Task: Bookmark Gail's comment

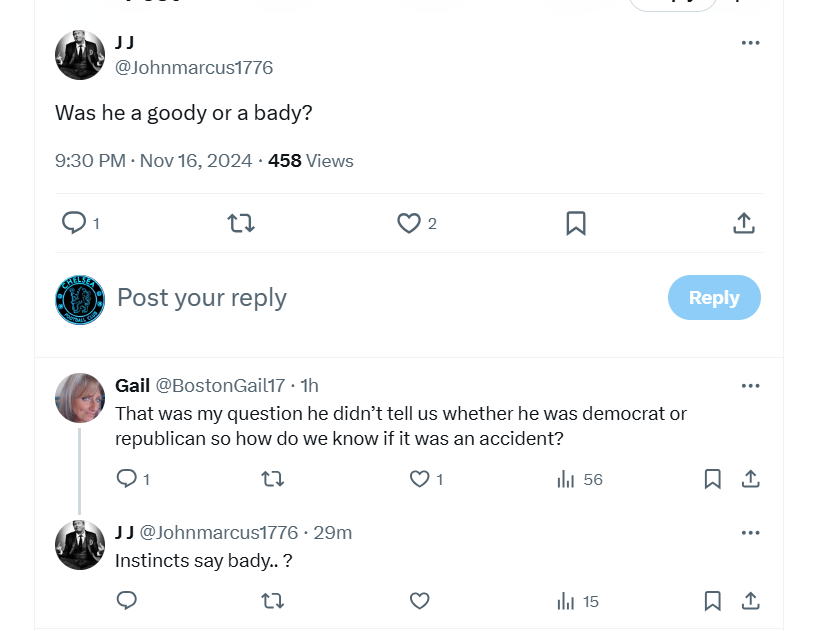Action: (x=712, y=479)
